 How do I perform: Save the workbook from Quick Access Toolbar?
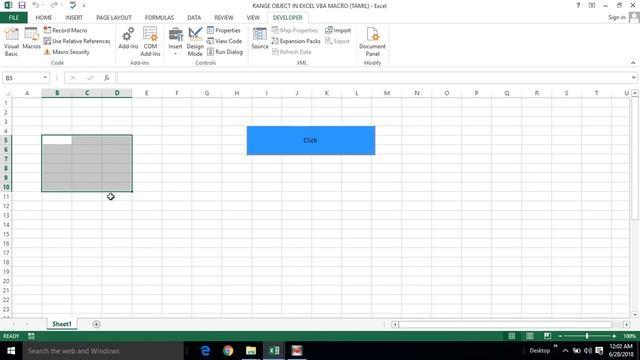point(22,5)
